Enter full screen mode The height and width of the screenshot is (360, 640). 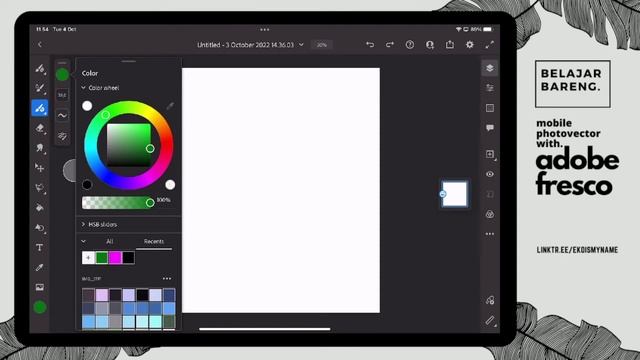(490, 44)
